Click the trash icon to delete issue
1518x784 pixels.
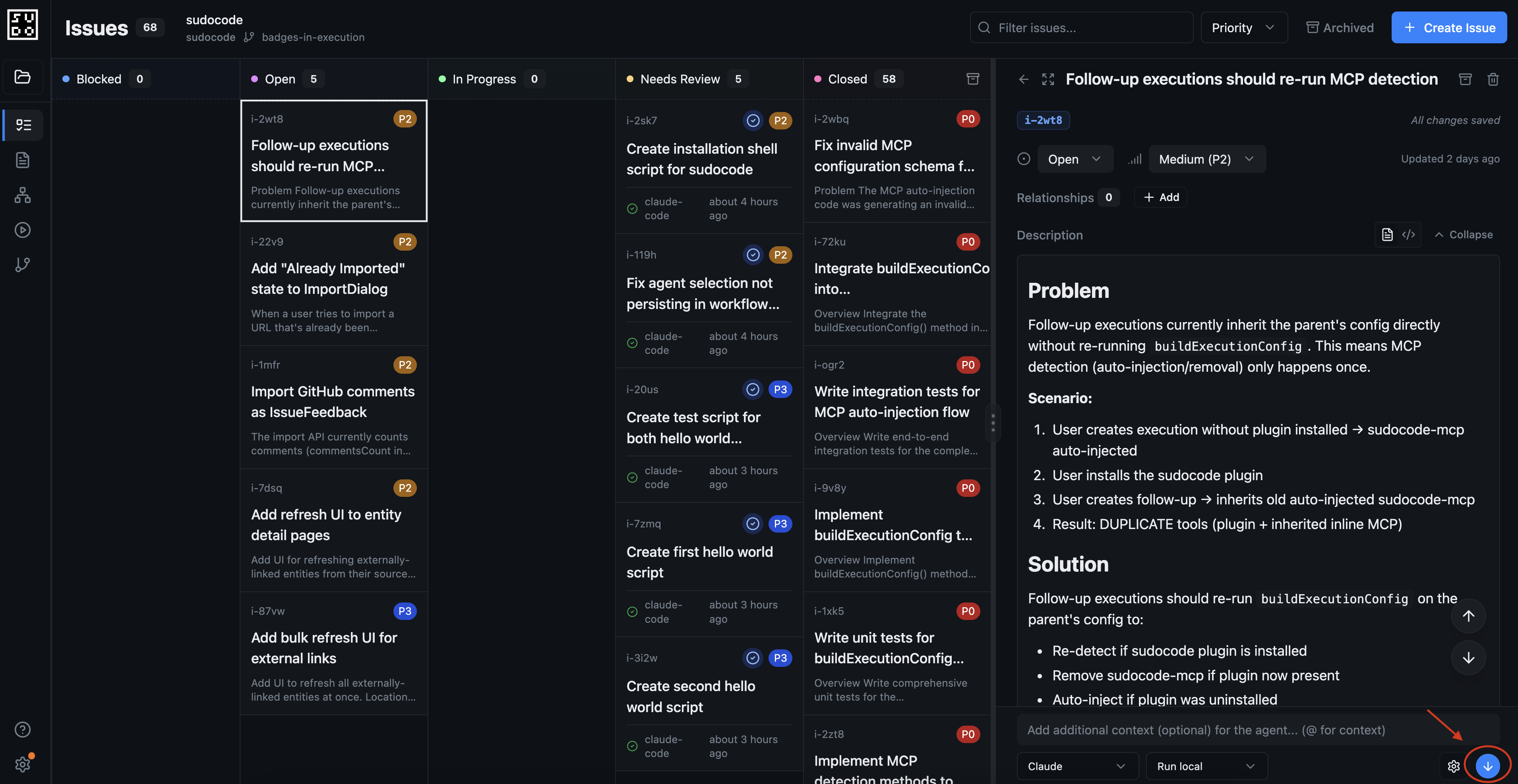coord(1493,79)
